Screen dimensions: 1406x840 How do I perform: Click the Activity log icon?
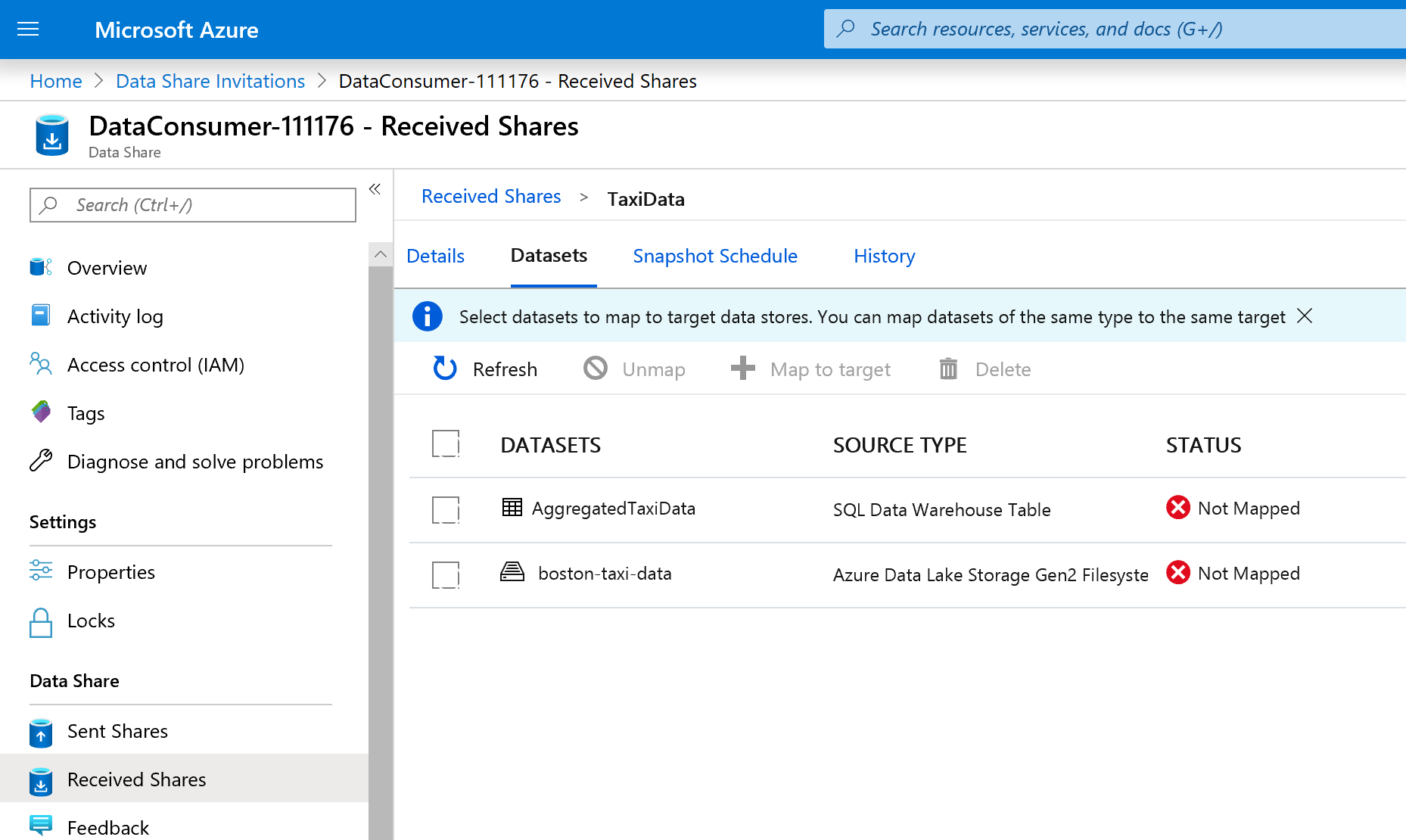41,316
